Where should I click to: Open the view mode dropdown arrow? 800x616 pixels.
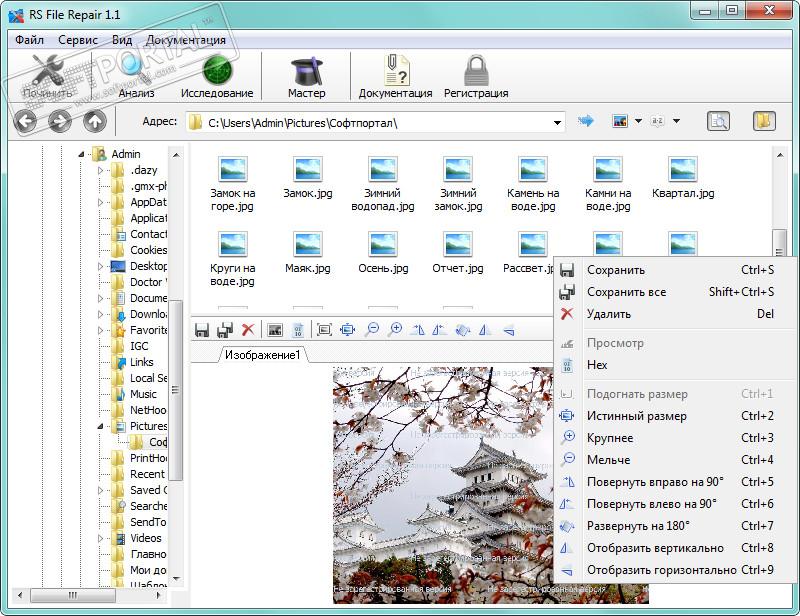(636, 122)
